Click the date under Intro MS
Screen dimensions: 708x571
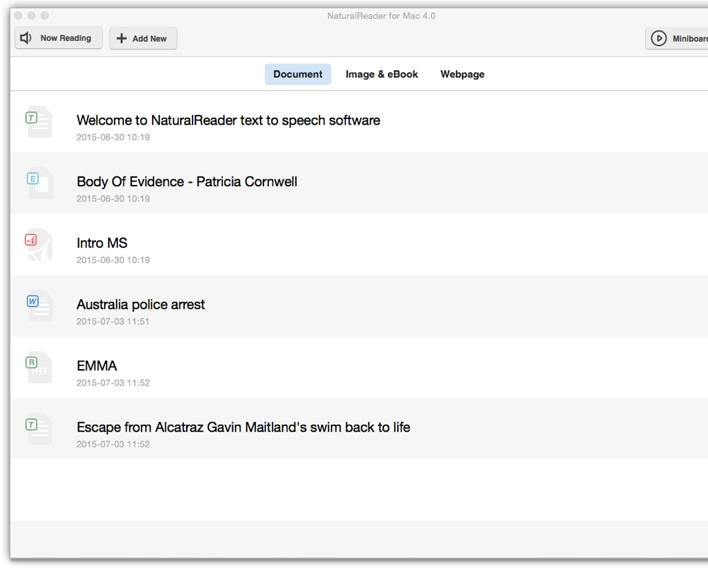point(113,260)
